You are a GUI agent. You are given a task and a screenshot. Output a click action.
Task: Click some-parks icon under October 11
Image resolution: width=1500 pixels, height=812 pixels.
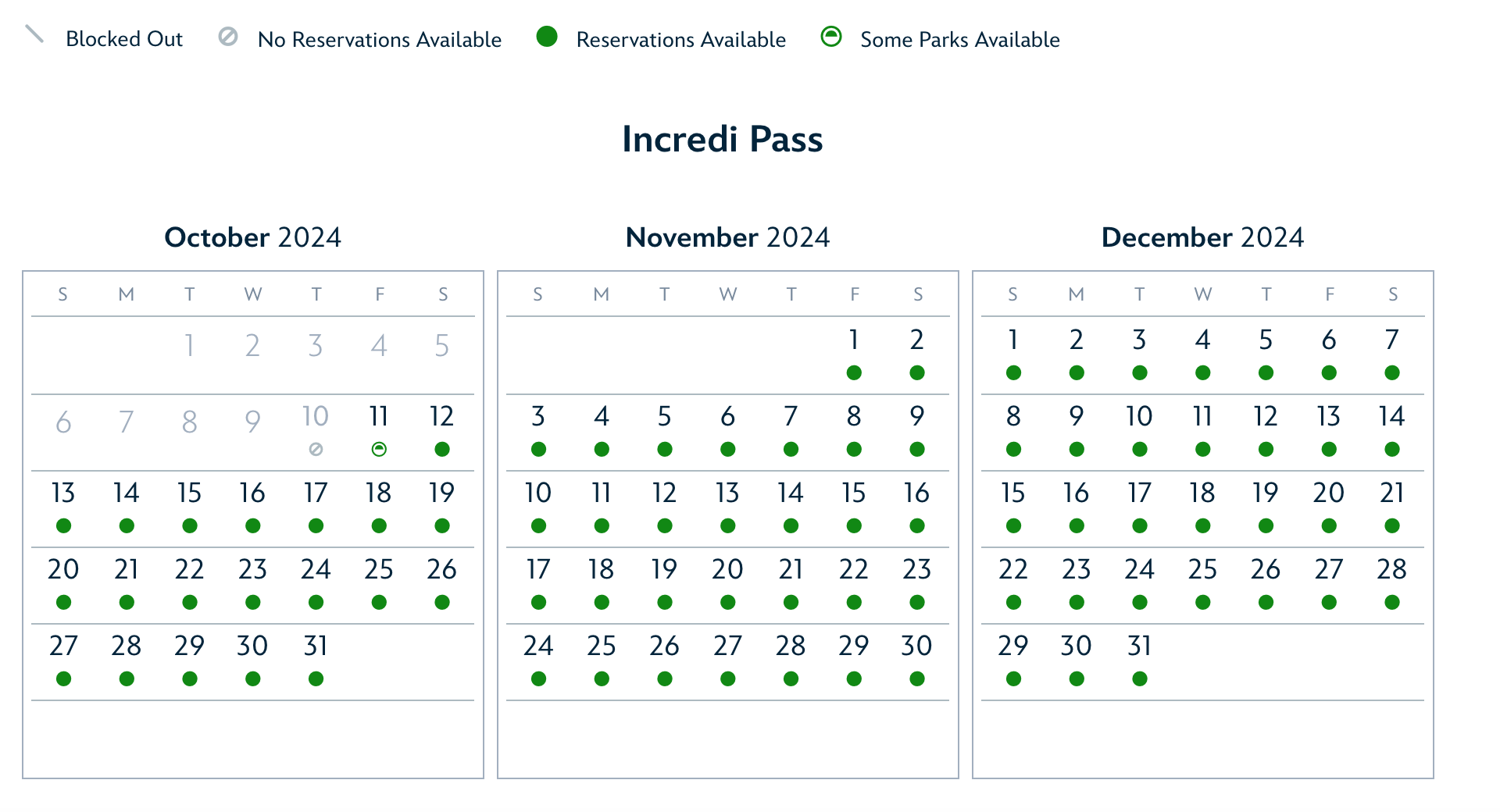click(x=379, y=449)
